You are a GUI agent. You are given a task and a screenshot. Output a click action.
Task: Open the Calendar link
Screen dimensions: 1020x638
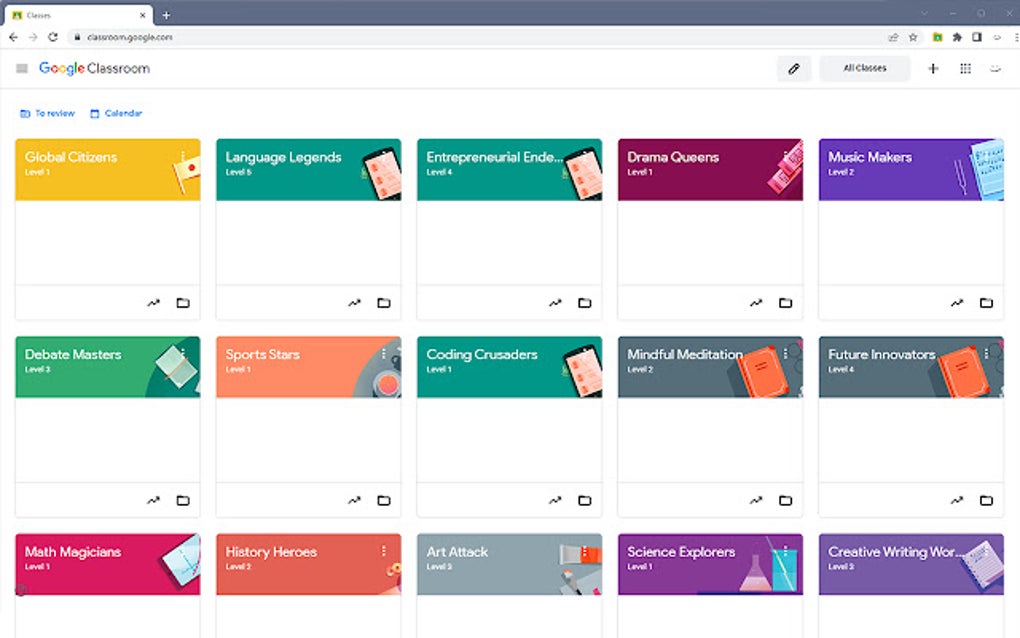(116, 113)
